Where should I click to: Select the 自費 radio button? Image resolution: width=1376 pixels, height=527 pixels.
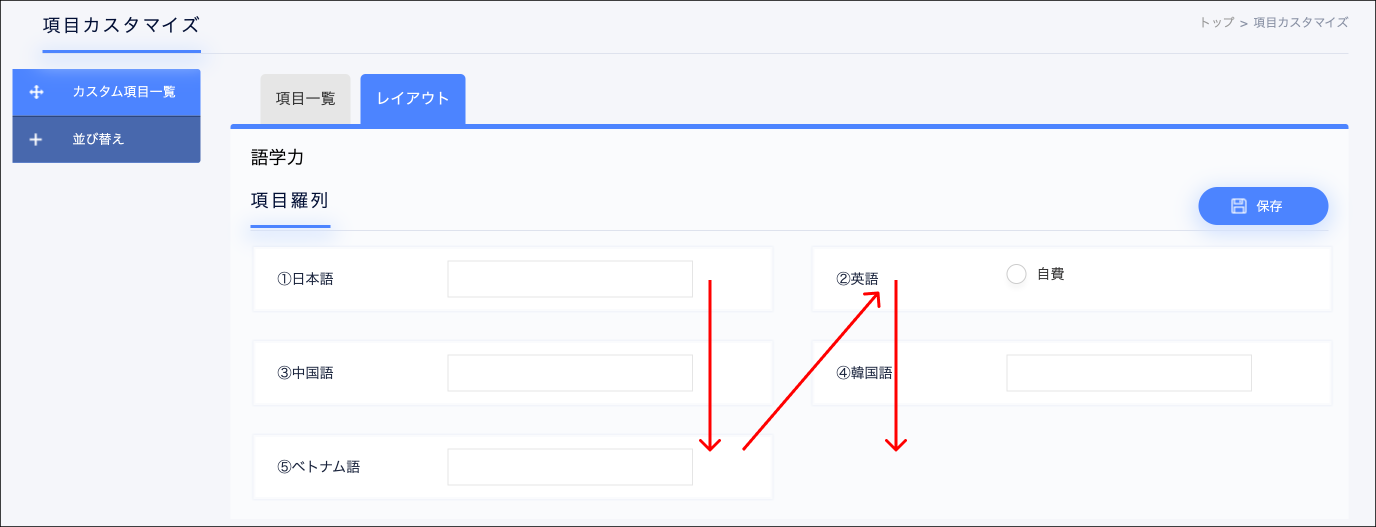pos(1016,274)
